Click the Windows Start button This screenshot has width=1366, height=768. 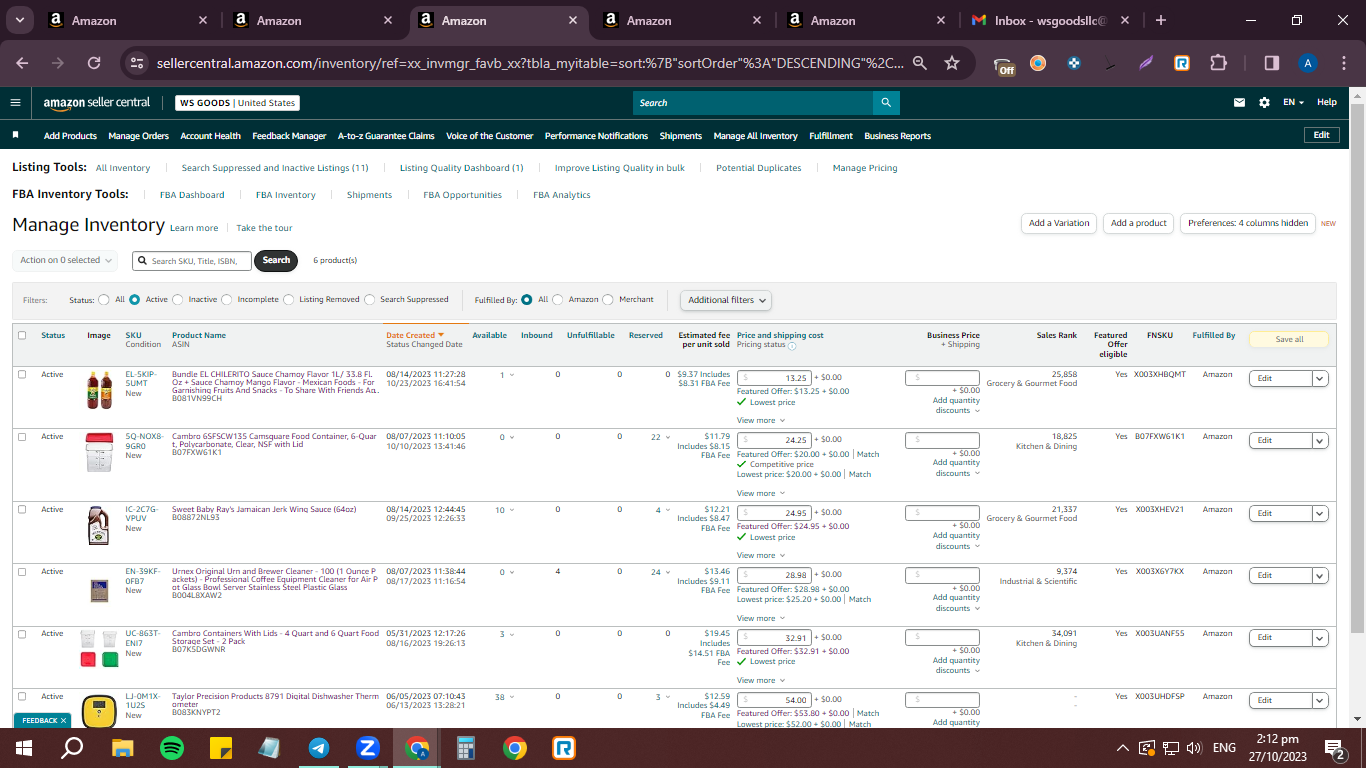[24, 748]
